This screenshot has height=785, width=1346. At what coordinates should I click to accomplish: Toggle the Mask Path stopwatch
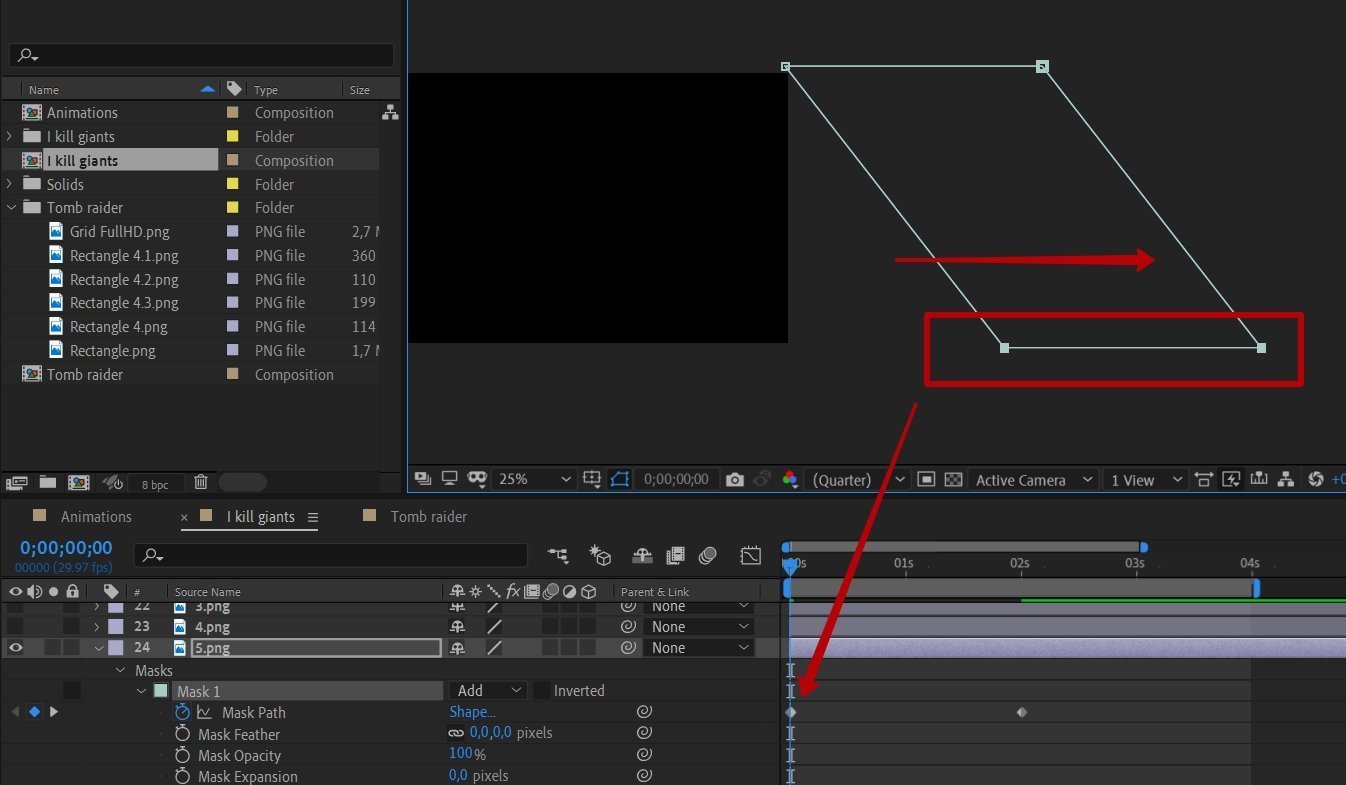click(x=182, y=712)
